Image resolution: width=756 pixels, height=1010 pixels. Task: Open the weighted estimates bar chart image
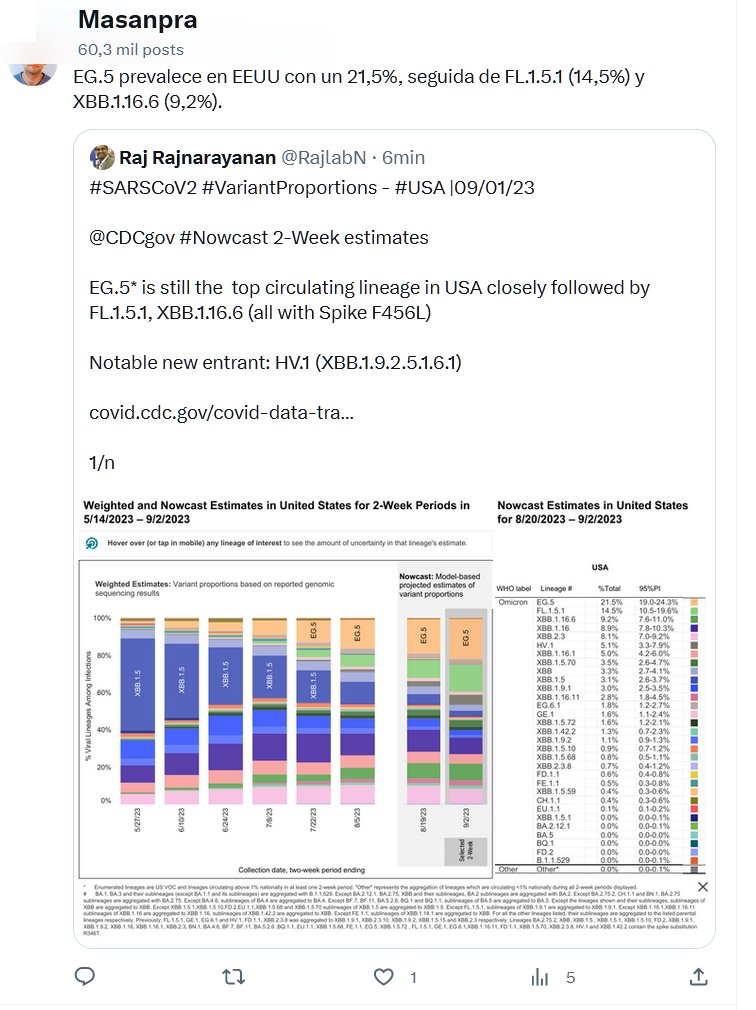(x=285, y=690)
